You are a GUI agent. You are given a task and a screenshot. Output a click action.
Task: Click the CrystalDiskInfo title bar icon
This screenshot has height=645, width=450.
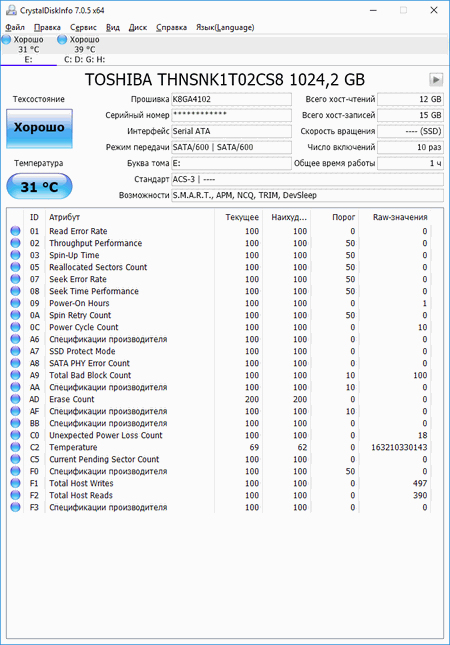point(11,10)
